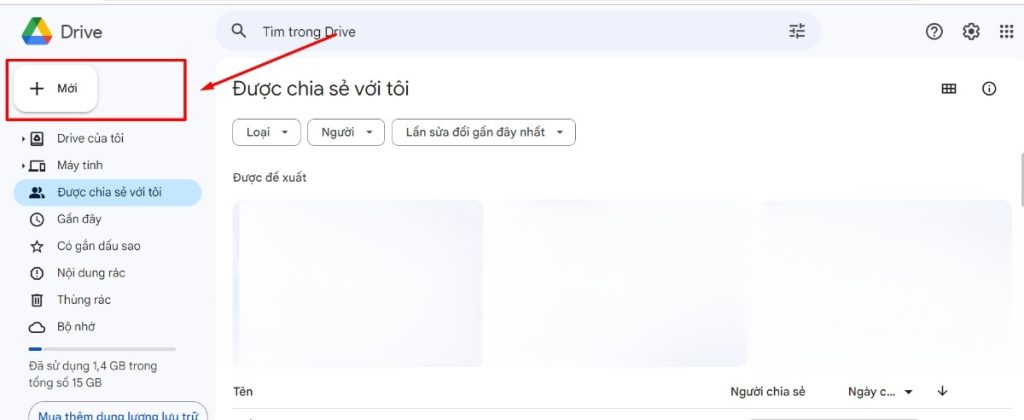The width and height of the screenshot is (1024, 420).
Task: Open the first suggested file thumbnail
Action: [x=358, y=283]
